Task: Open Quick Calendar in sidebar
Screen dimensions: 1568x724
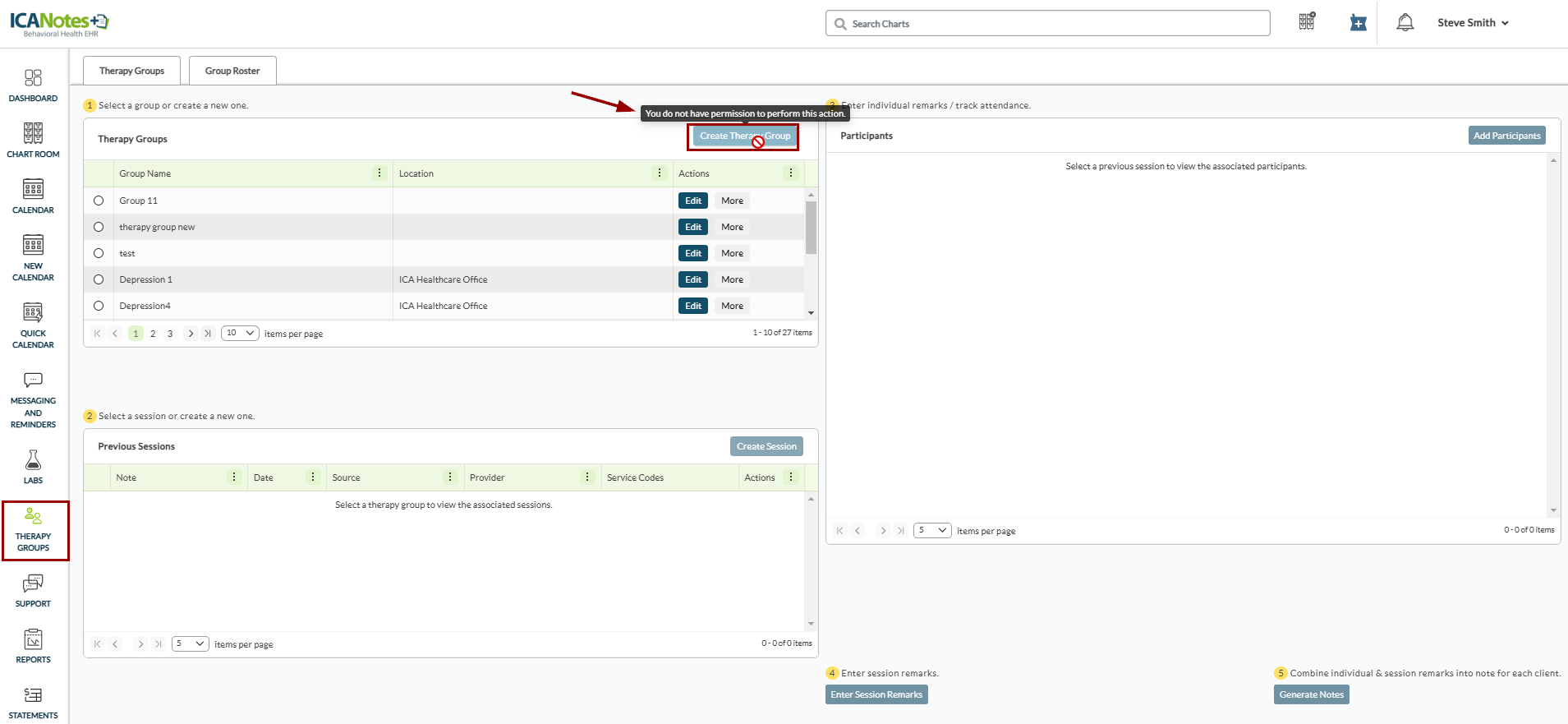Action: pos(33,325)
